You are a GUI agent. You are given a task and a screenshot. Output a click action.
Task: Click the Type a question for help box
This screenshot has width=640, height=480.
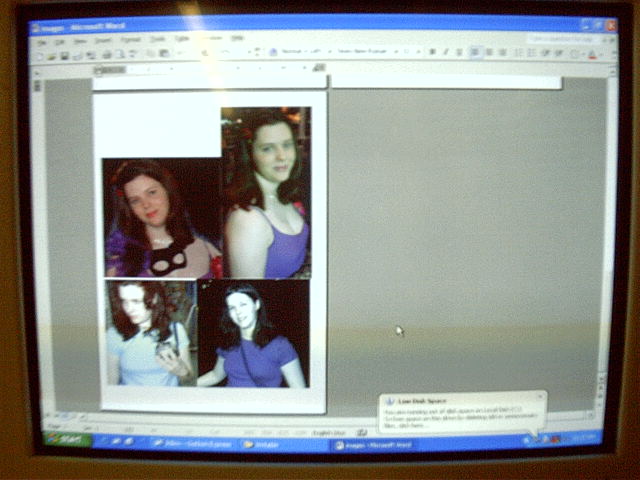[562, 39]
